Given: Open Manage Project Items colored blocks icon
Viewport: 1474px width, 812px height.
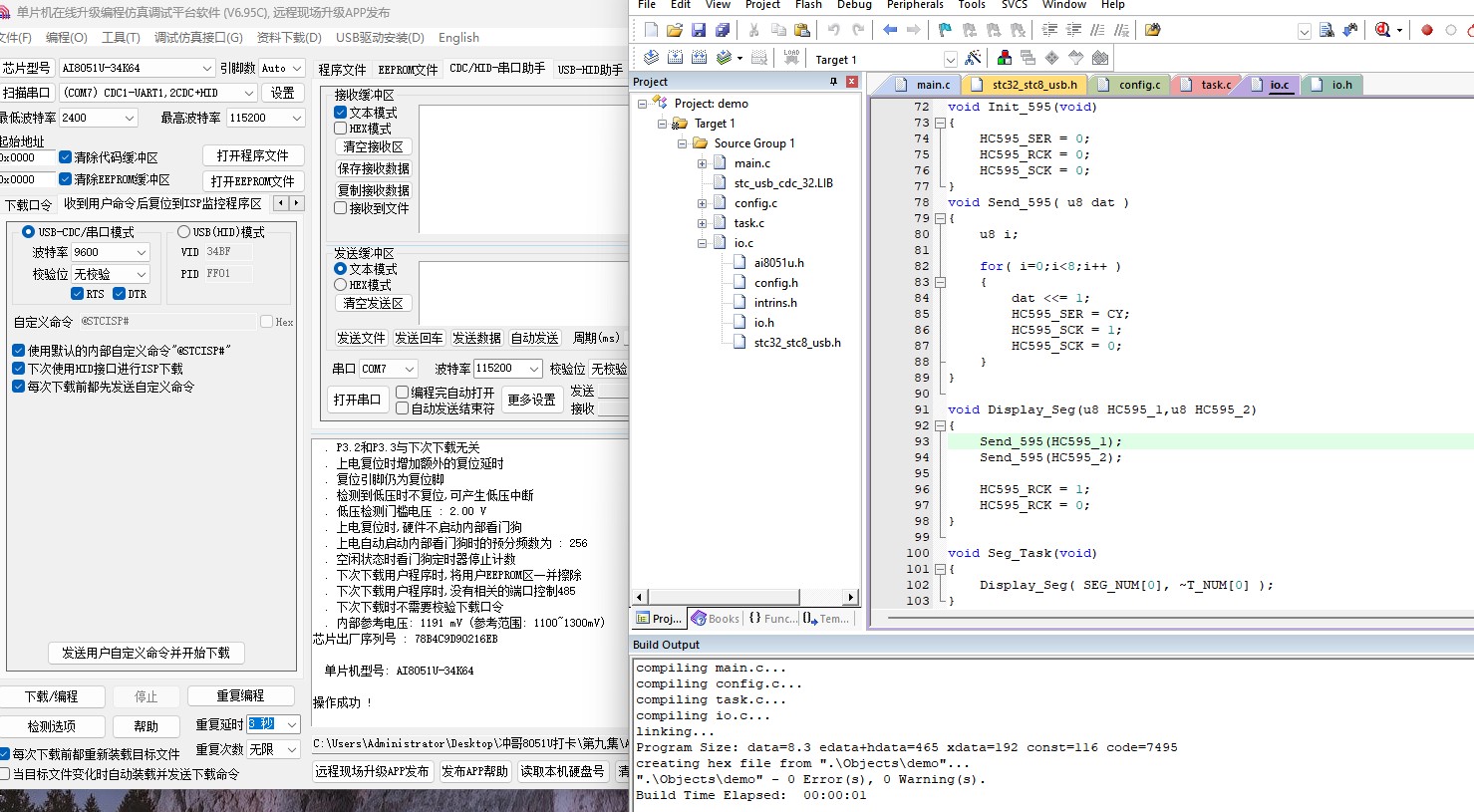Looking at the screenshot, I should (x=1004, y=58).
